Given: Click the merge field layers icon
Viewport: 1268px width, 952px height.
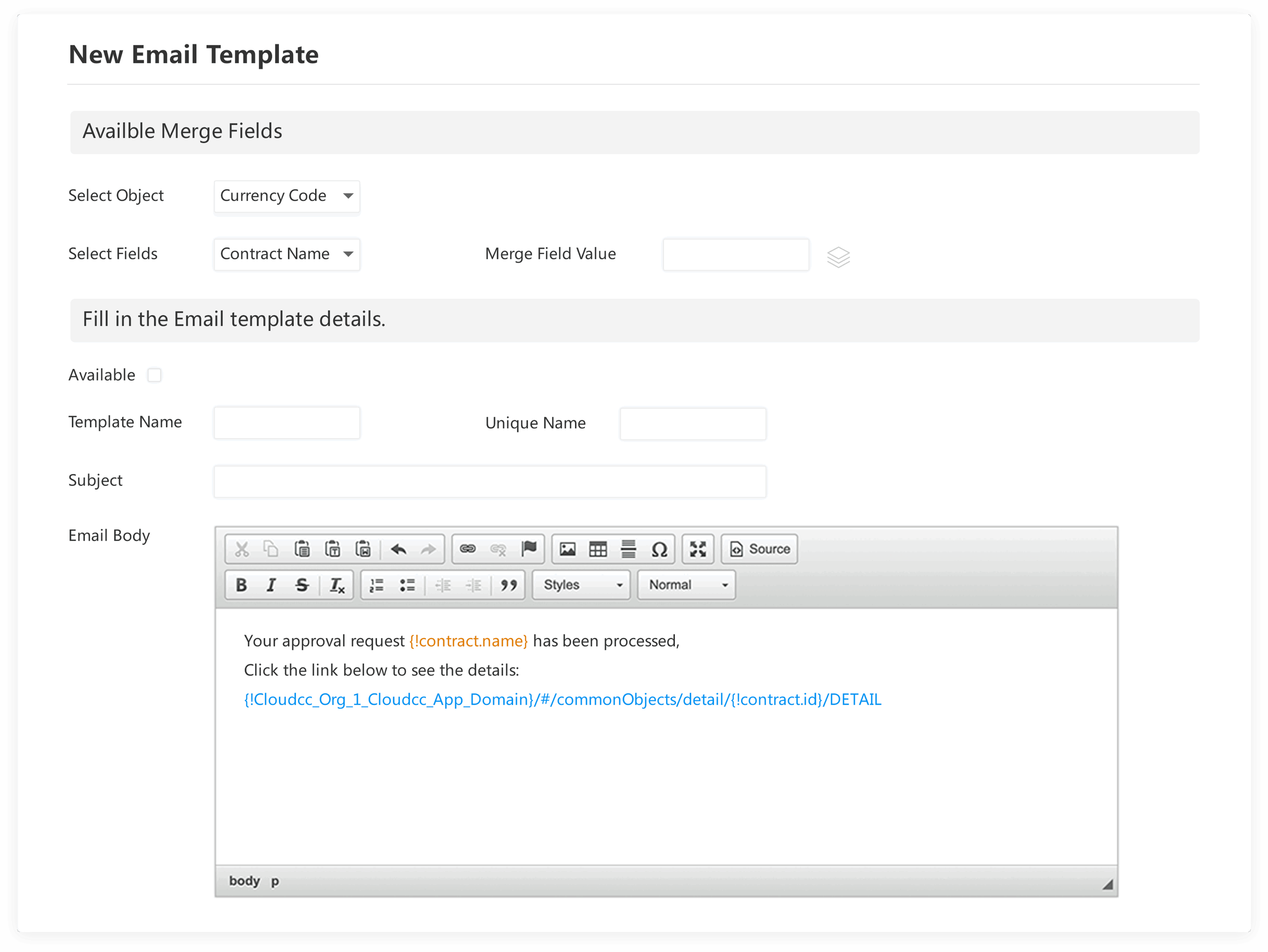Looking at the screenshot, I should [838, 257].
